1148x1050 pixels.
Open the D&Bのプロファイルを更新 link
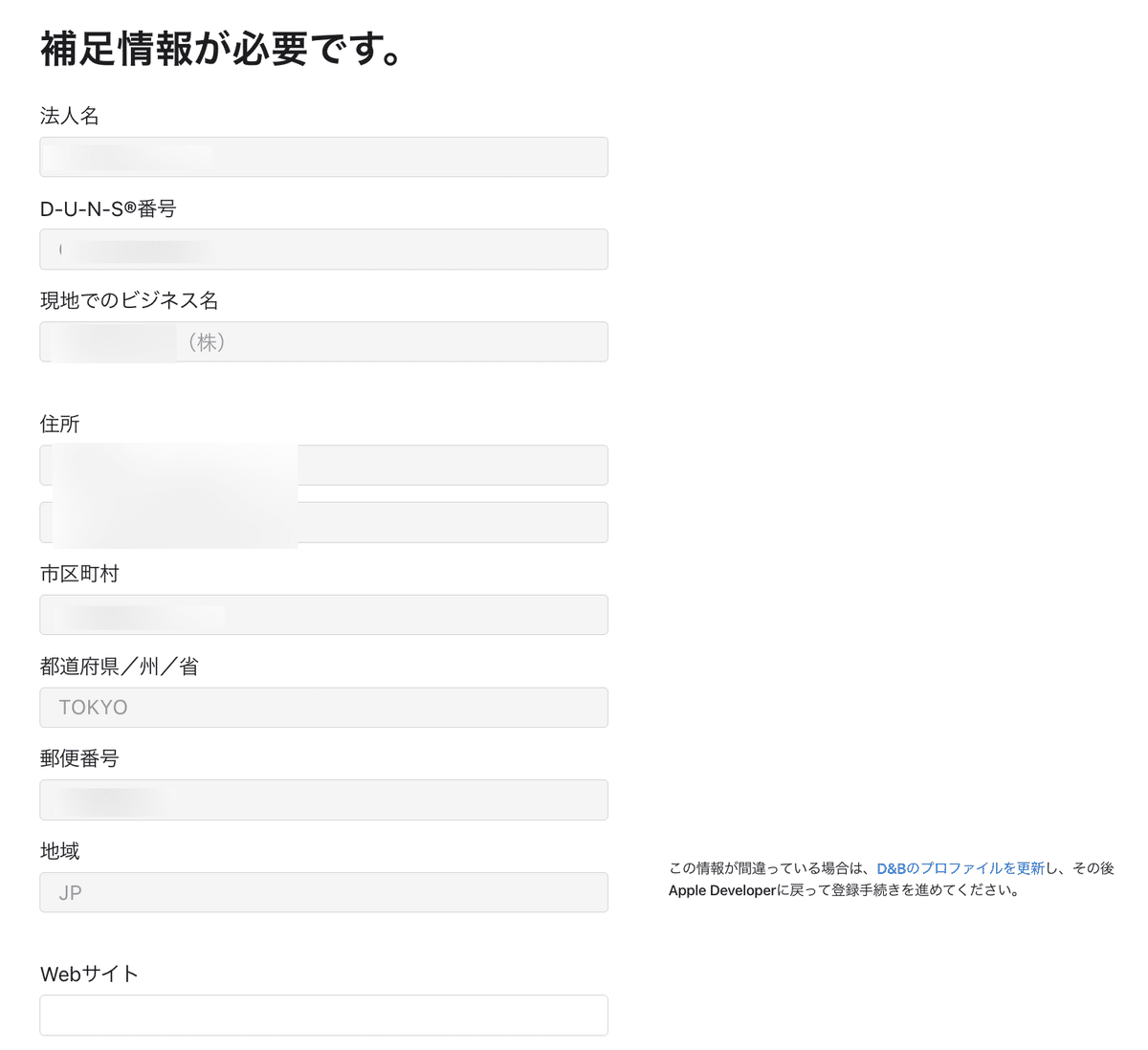960,868
